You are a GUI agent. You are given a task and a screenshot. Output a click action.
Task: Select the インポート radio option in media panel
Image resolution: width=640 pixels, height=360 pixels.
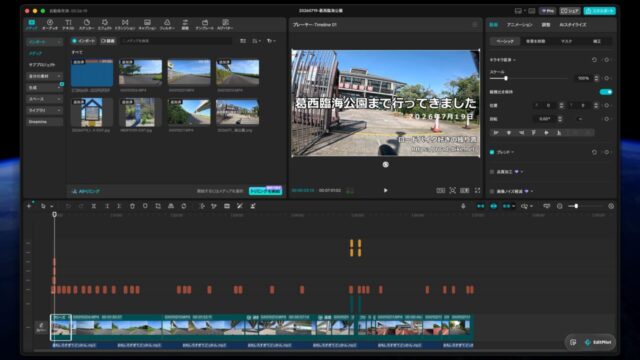pos(84,41)
